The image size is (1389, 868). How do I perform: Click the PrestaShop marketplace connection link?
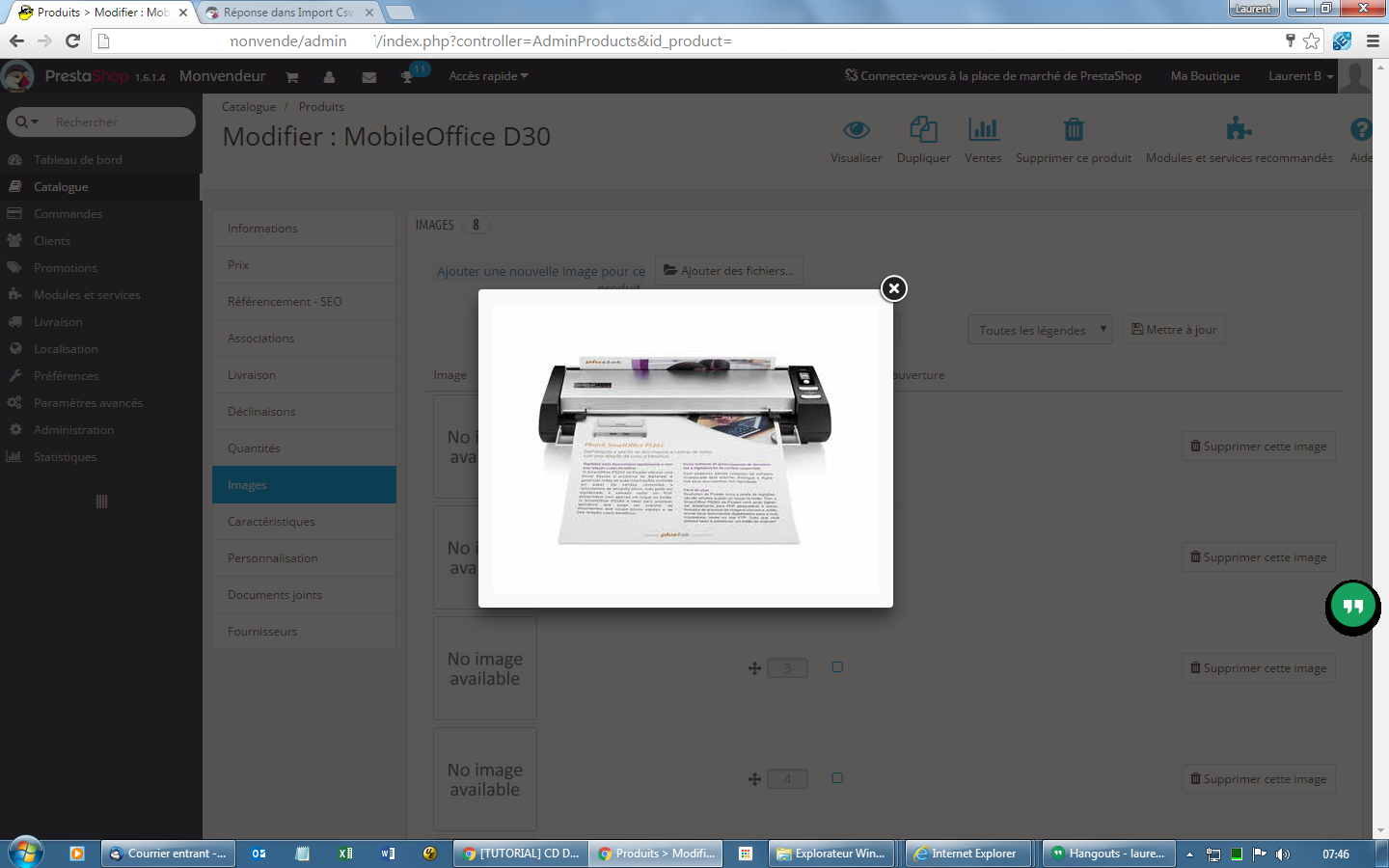click(993, 76)
